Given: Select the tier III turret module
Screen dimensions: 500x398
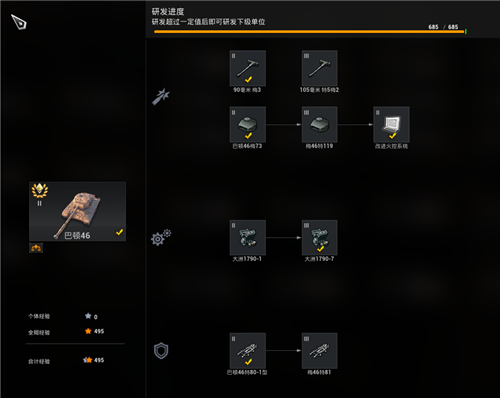Looking at the screenshot, I should (x=320, y=125).
